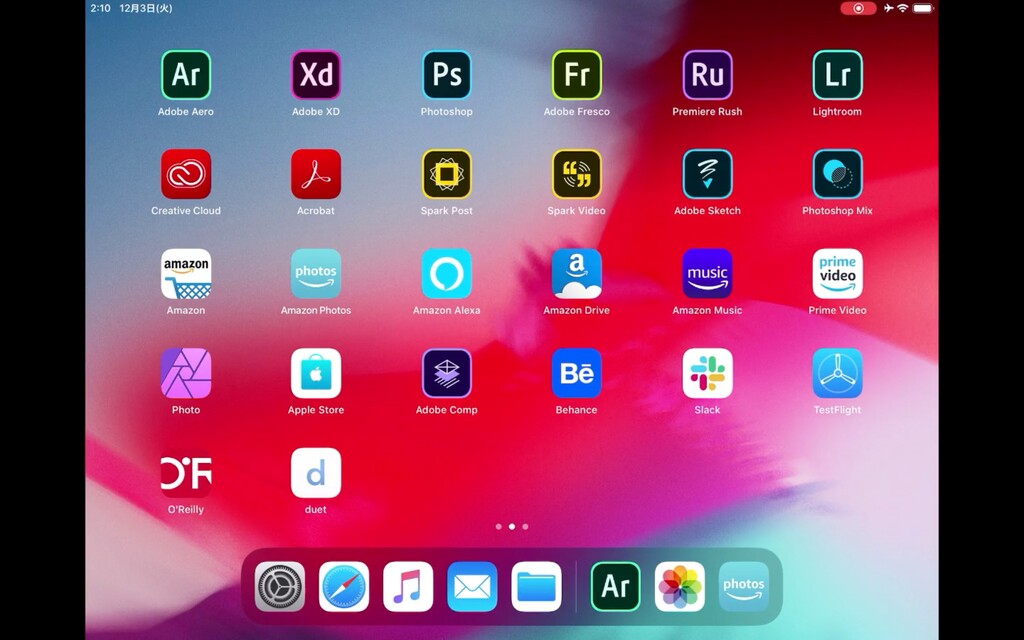Screen dimensions: 1024x640
Task: Tap the date 12月3日(火) in status bar
Action: click(146, 8)
